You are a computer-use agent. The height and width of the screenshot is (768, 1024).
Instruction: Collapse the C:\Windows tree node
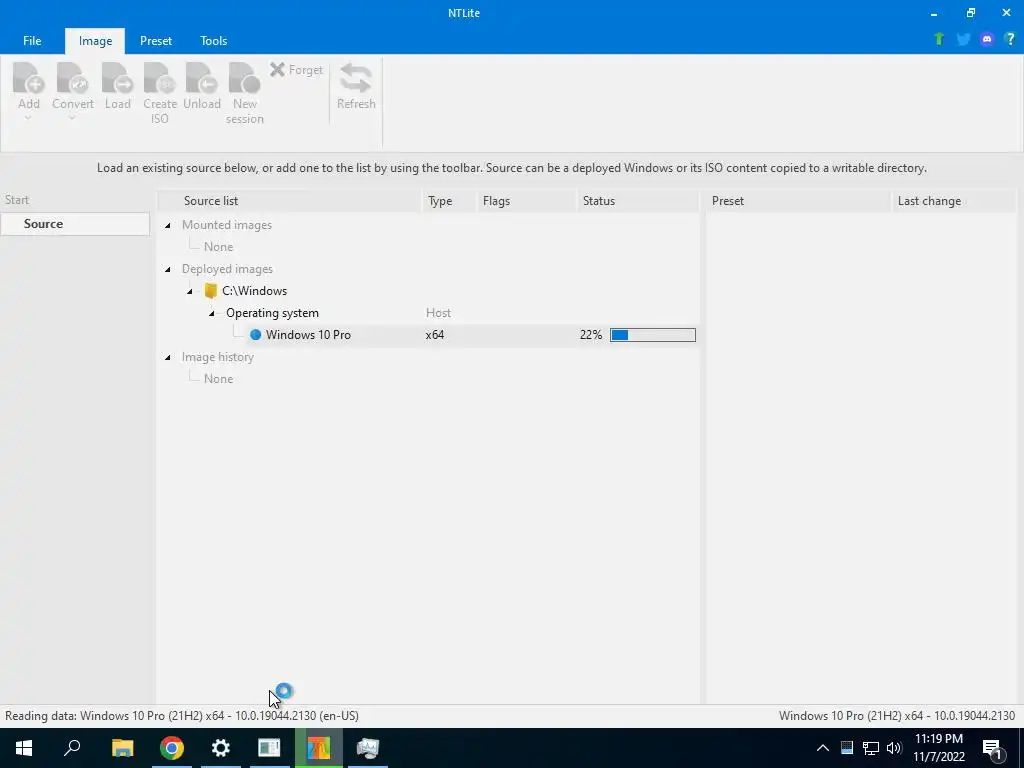[x=190, y=291]
